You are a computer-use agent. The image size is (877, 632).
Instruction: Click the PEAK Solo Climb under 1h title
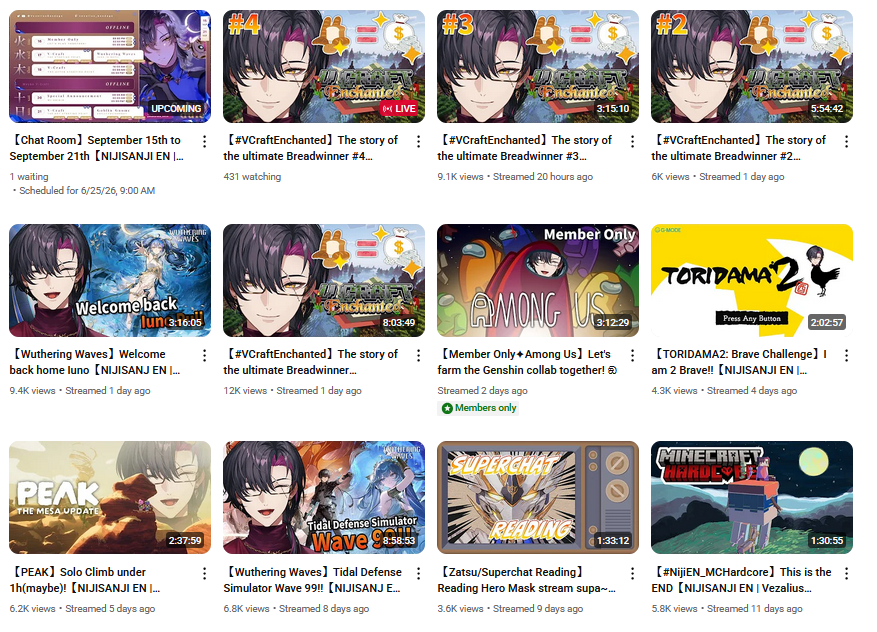pyautogui.click(x=84, y=580)
